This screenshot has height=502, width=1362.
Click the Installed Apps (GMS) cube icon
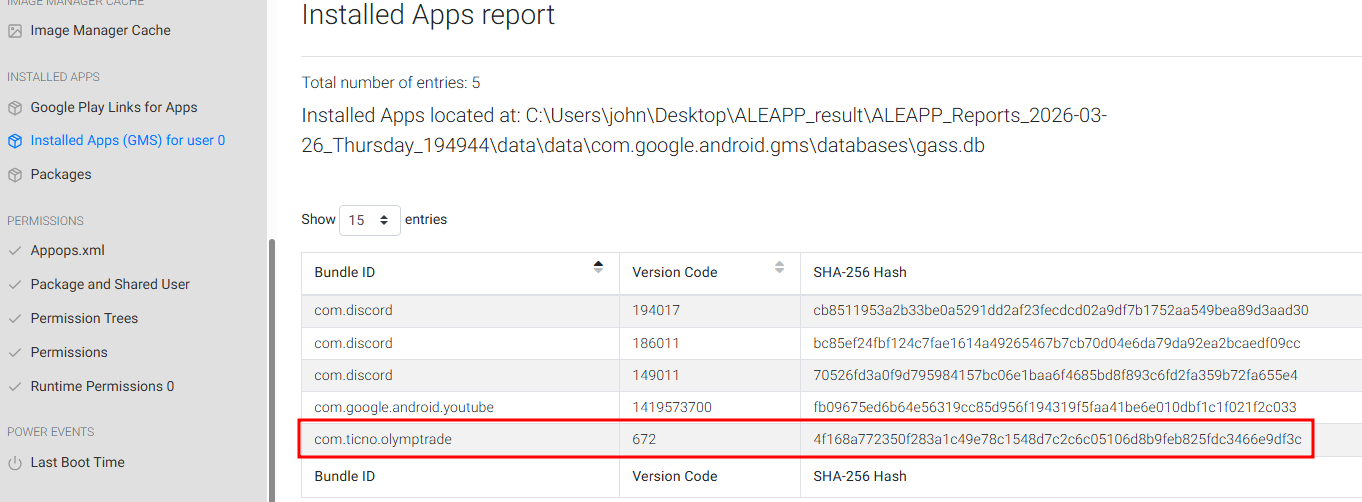pos(15,141)
